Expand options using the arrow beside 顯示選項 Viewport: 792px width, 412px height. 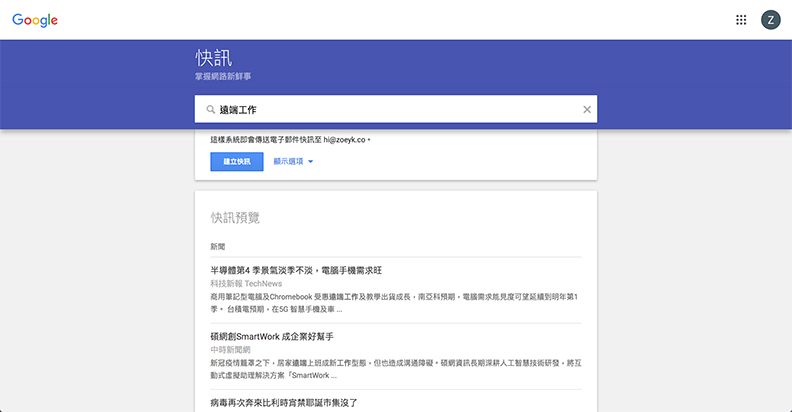(x=311, y=161)
